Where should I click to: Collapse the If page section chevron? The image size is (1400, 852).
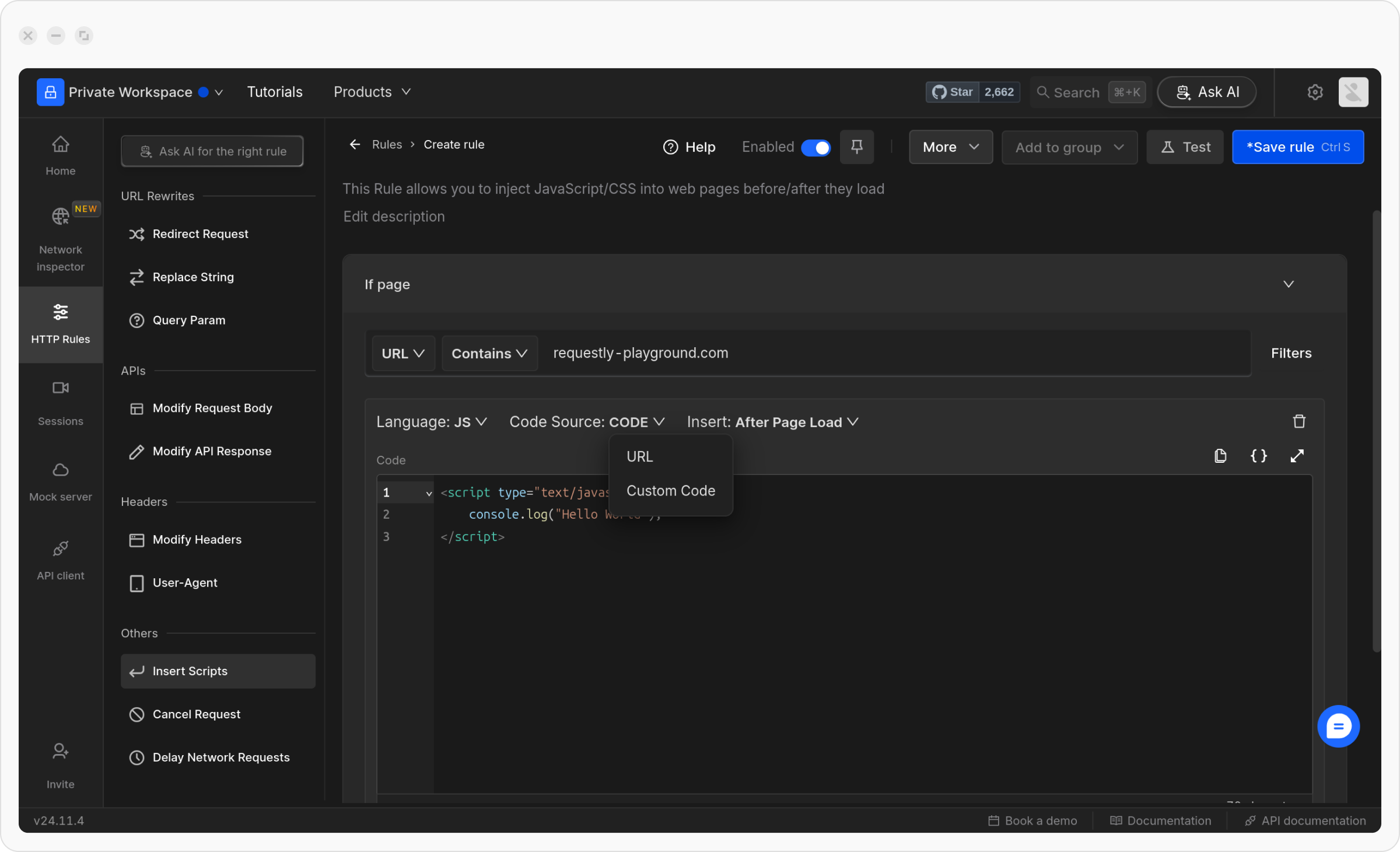click(x=1288, y=284)
